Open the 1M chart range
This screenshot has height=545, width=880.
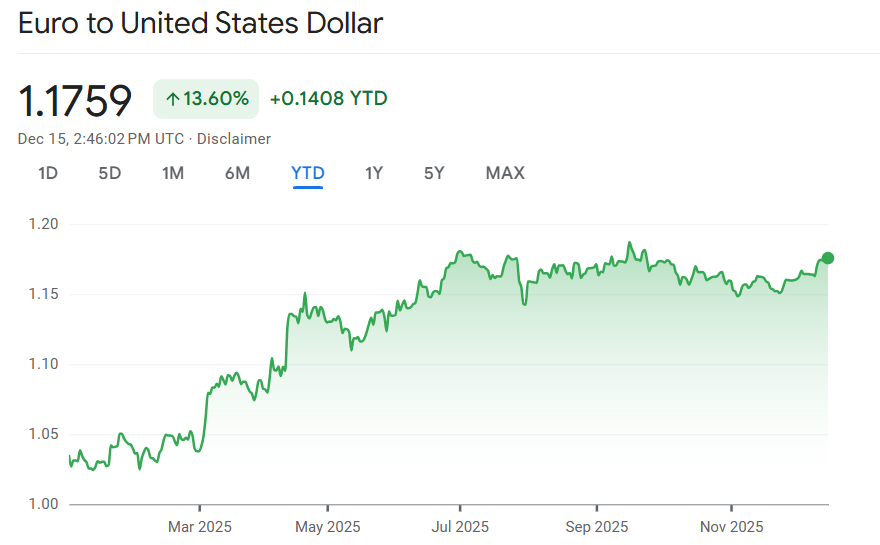point(173,173)
